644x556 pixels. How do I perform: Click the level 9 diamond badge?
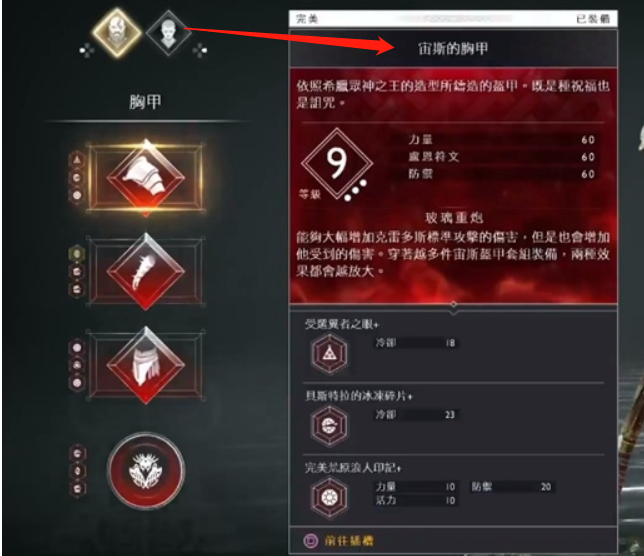[337, 163]
